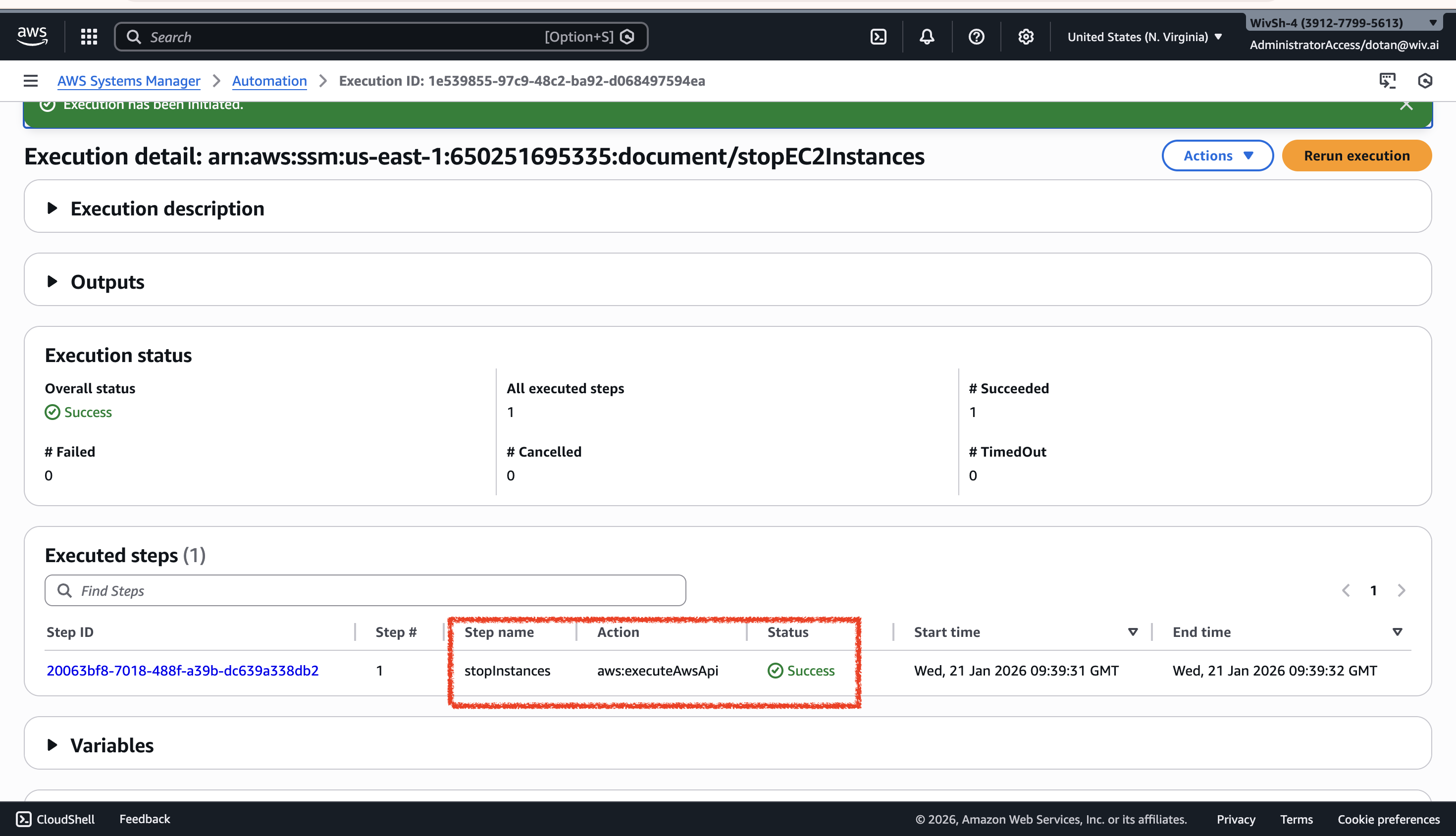
Task: Open the Actions dropdown
Action: click(1217, 156)
